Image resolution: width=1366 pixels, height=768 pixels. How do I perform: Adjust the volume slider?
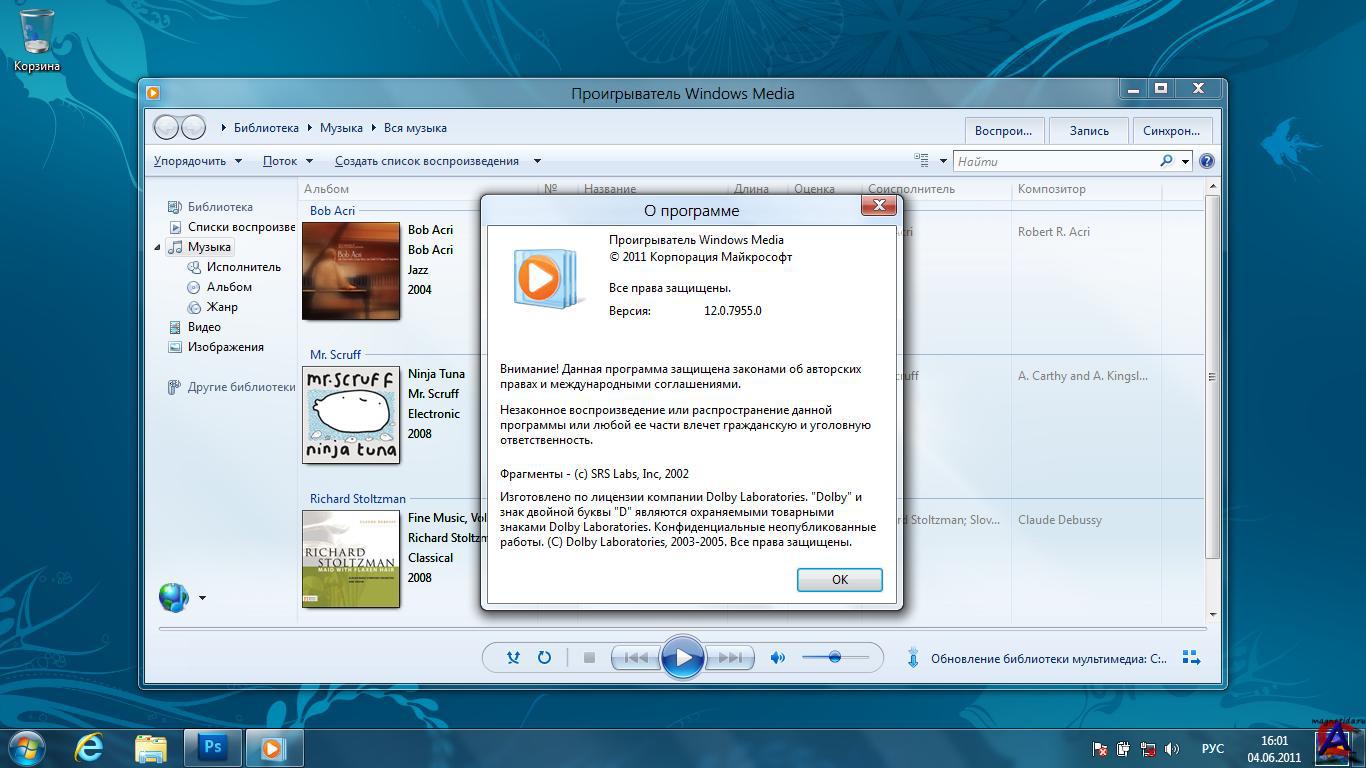coord(834,657)
